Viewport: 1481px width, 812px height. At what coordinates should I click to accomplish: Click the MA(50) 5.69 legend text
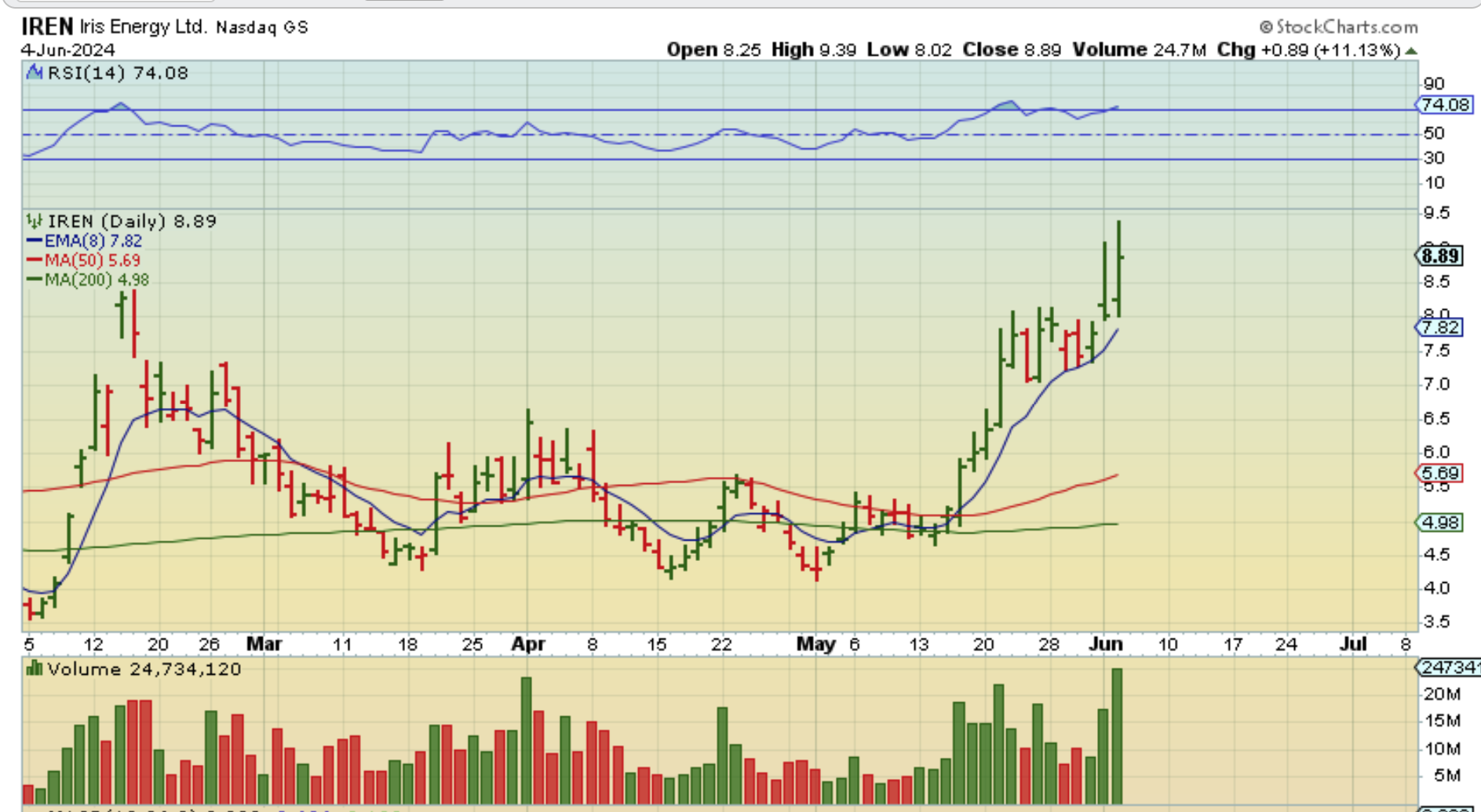(x=93, y=260)
